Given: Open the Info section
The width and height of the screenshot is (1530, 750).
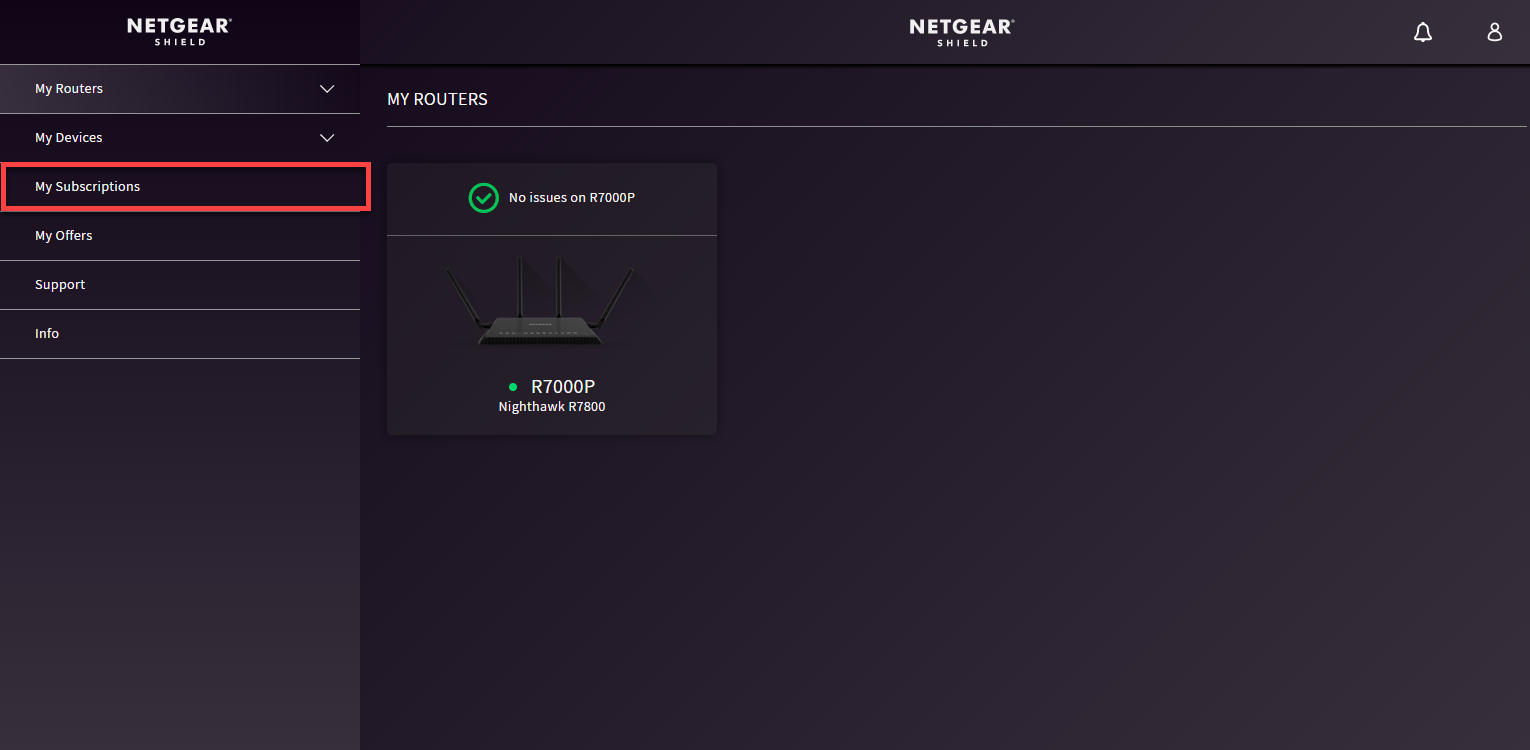Looking at the screenshot, I should click(x=47, y=333).
